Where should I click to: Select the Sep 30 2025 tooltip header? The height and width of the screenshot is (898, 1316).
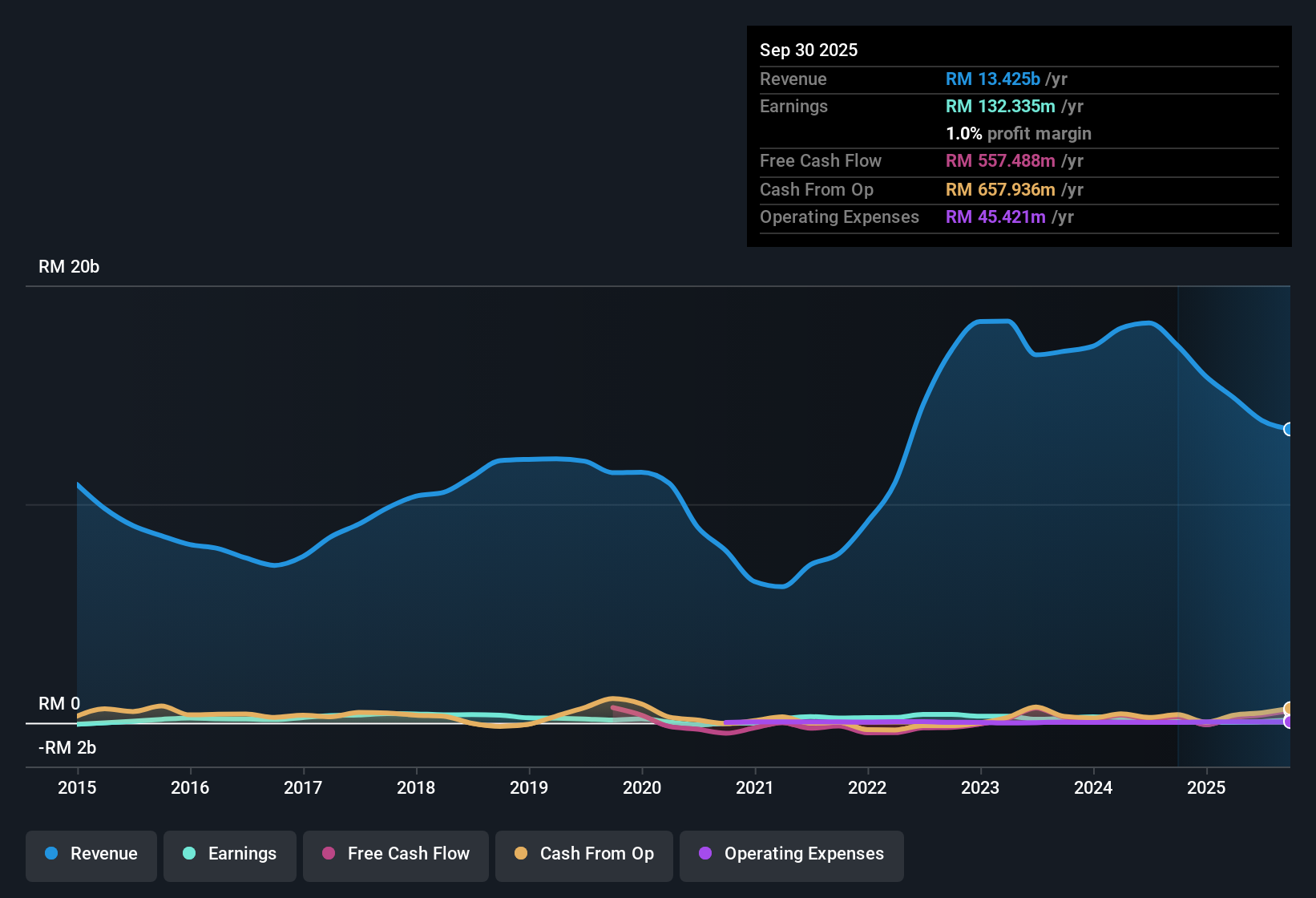click(809, 50)
